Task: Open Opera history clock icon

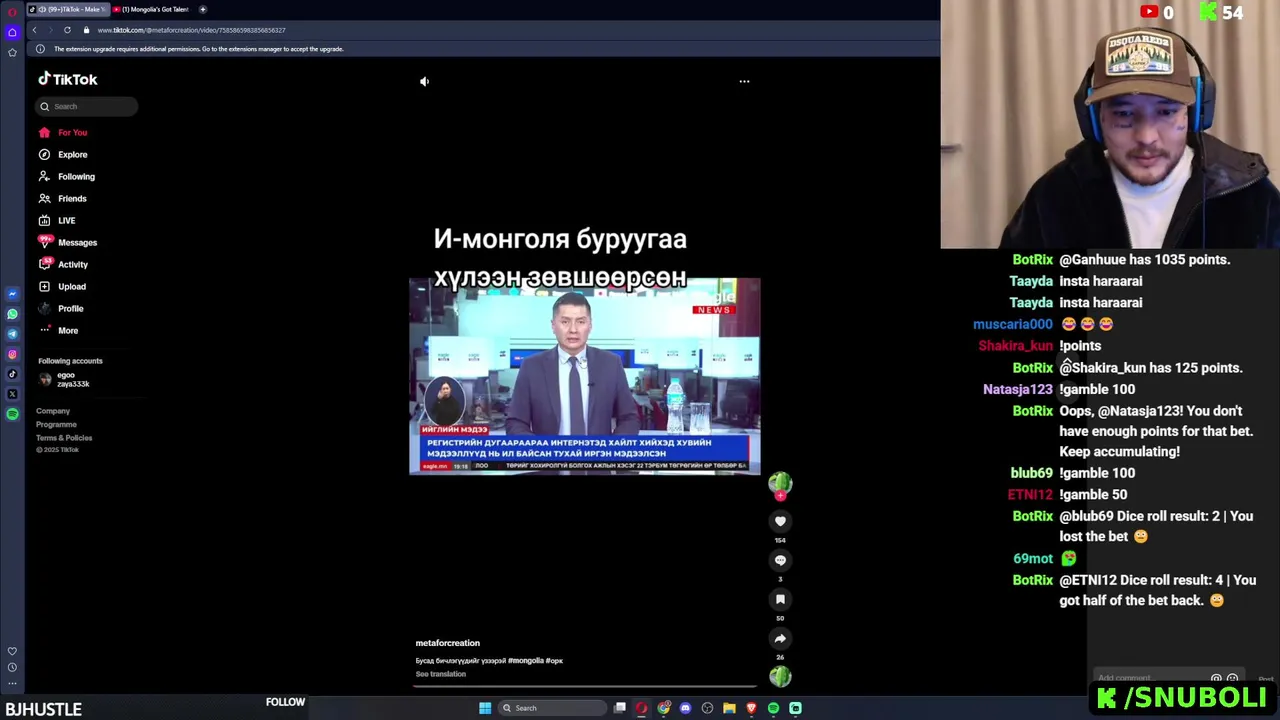Action: 12,667
